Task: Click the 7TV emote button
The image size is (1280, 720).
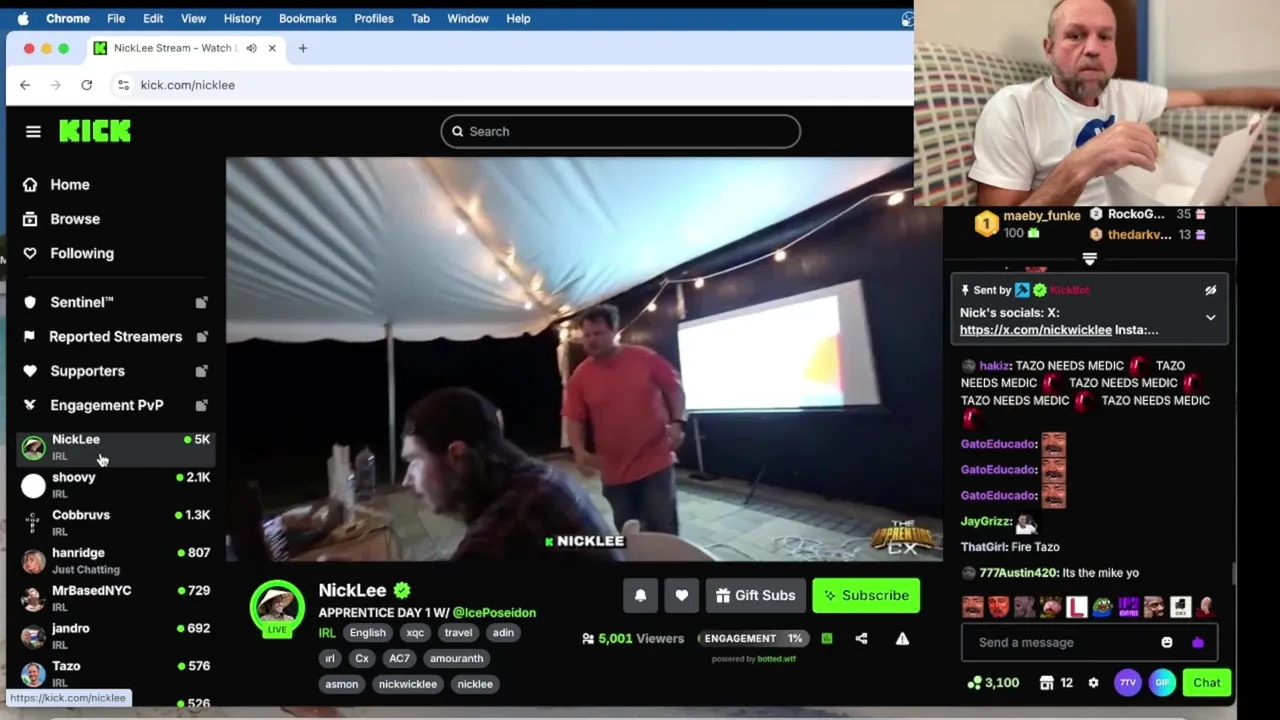Action: click(x=1128, y=683)
